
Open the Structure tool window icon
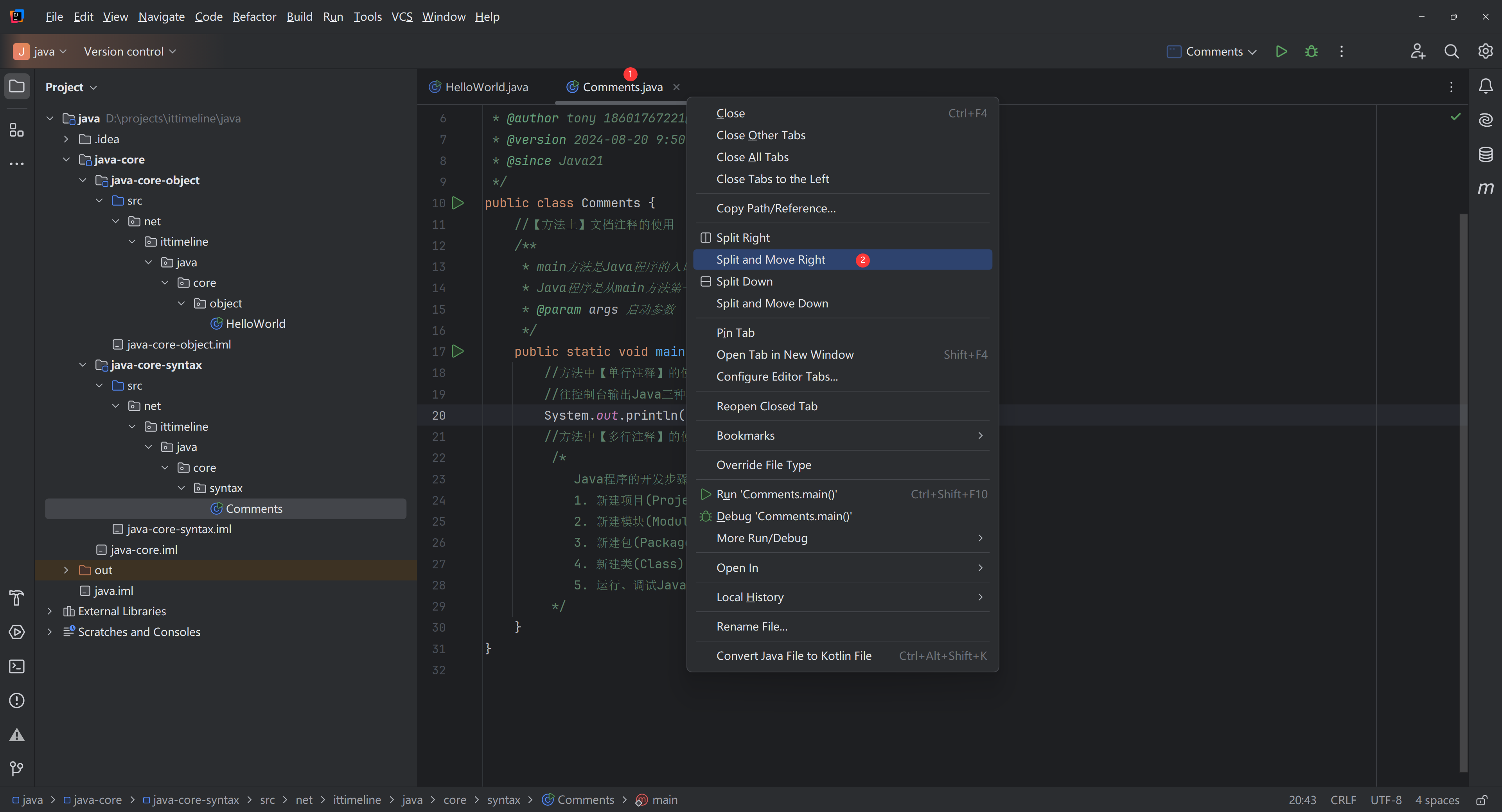click(x=17, y=129)
